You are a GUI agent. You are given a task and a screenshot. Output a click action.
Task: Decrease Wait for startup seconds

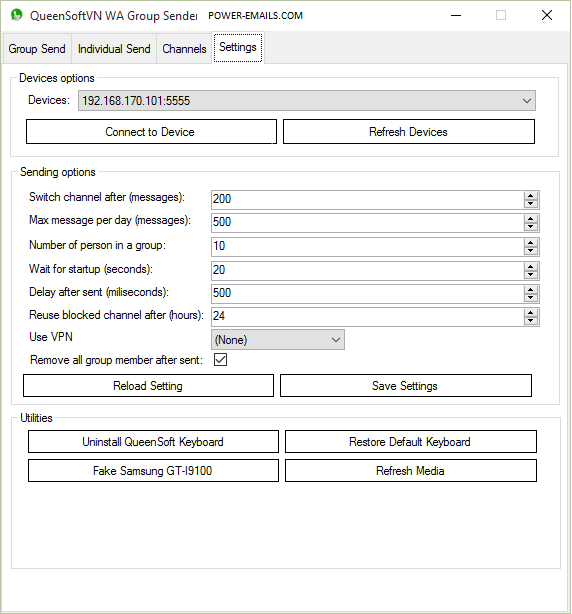[530, 275]
